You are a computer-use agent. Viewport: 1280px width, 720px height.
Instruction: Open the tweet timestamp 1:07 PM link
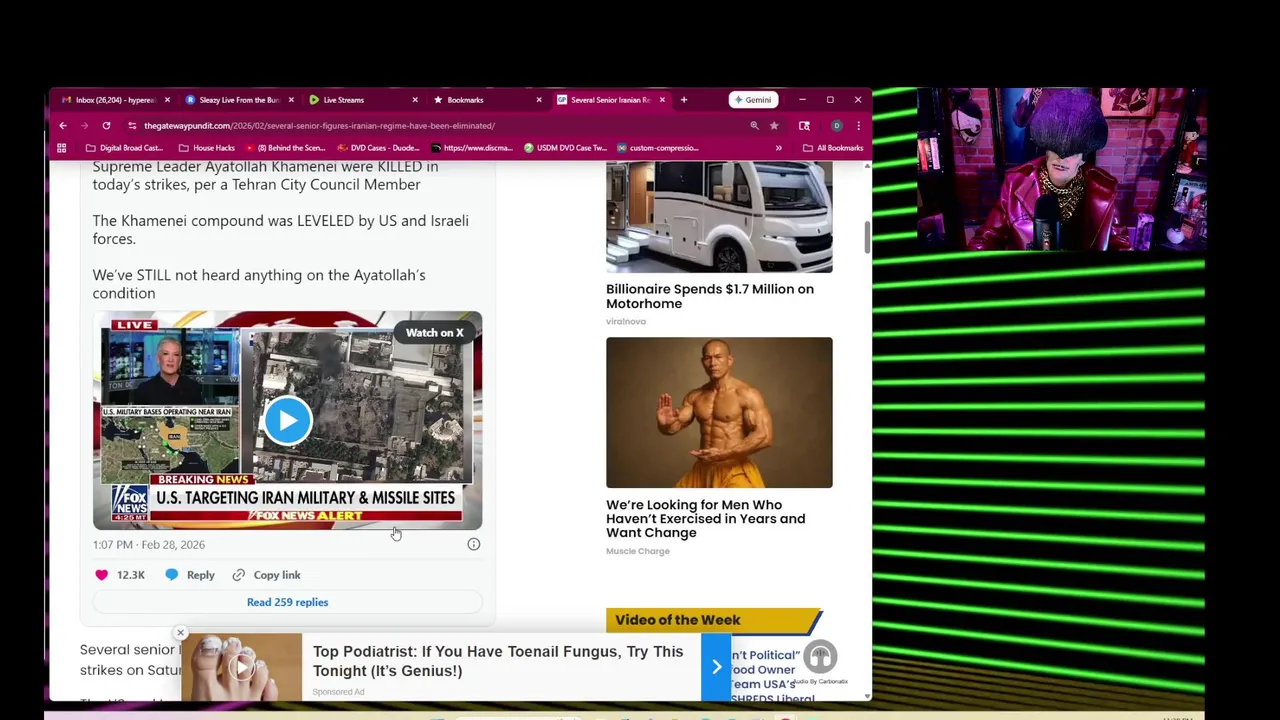[149, 545]
